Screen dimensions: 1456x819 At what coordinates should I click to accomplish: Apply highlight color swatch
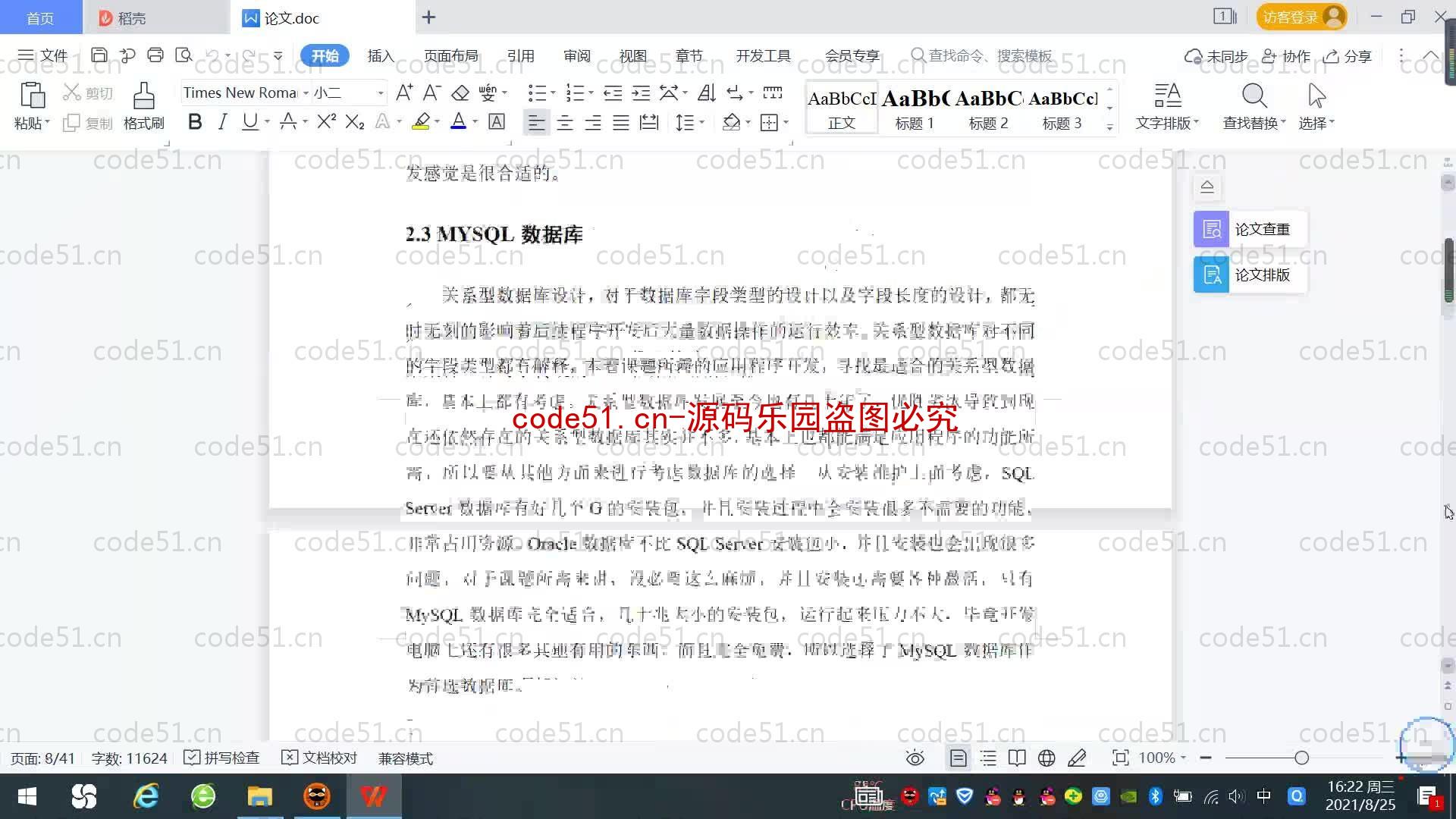pyautogui.click(x=421, y=122)
